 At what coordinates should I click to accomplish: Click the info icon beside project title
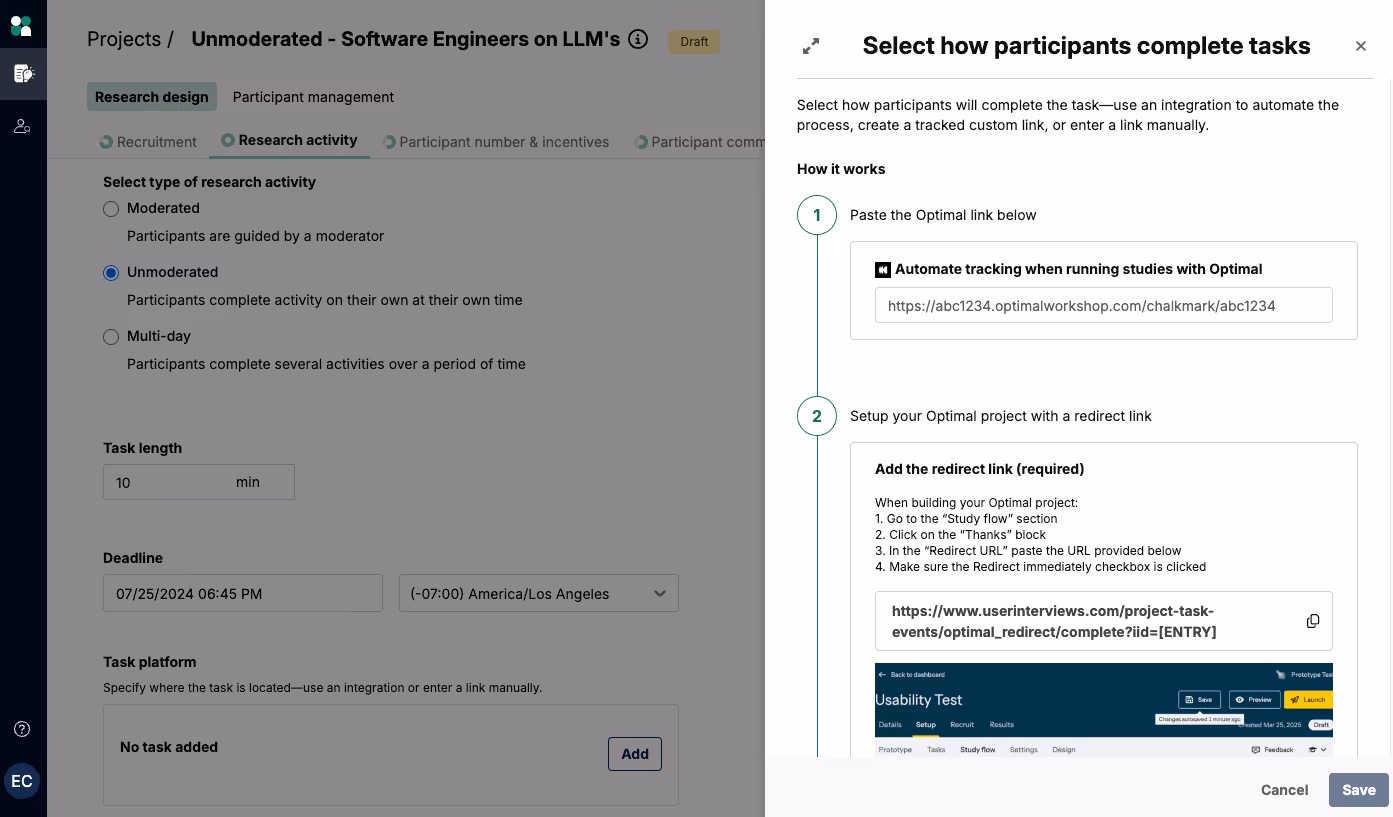click(x=638, y=40)
